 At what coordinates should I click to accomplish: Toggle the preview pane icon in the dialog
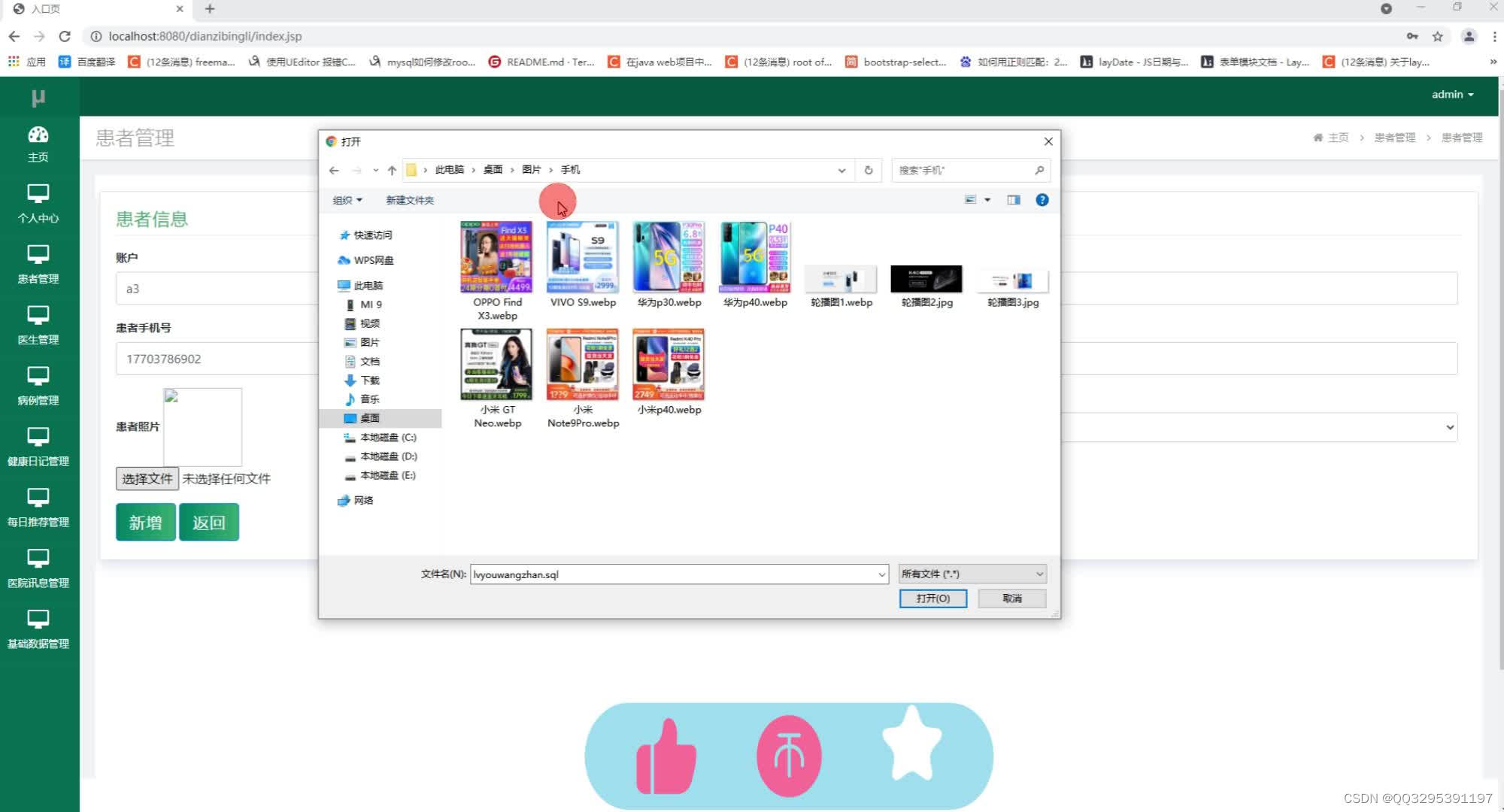click(1014, 200)
